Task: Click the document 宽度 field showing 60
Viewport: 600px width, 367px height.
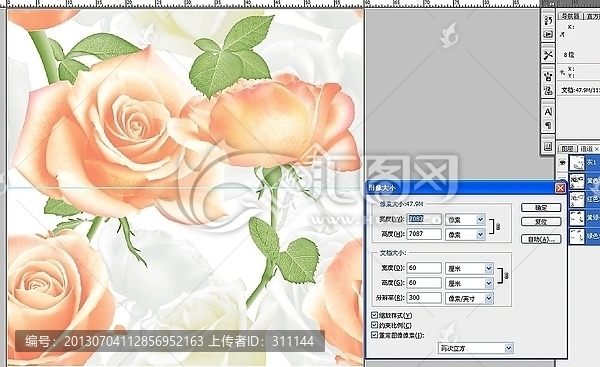Action: pyautogui.click(x=424, y=268)
